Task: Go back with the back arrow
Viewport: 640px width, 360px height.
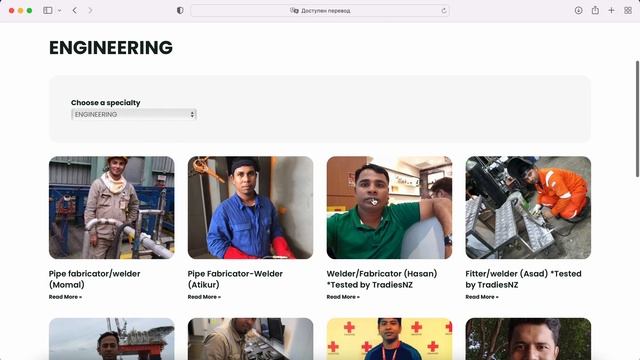Action: (75, 11)
